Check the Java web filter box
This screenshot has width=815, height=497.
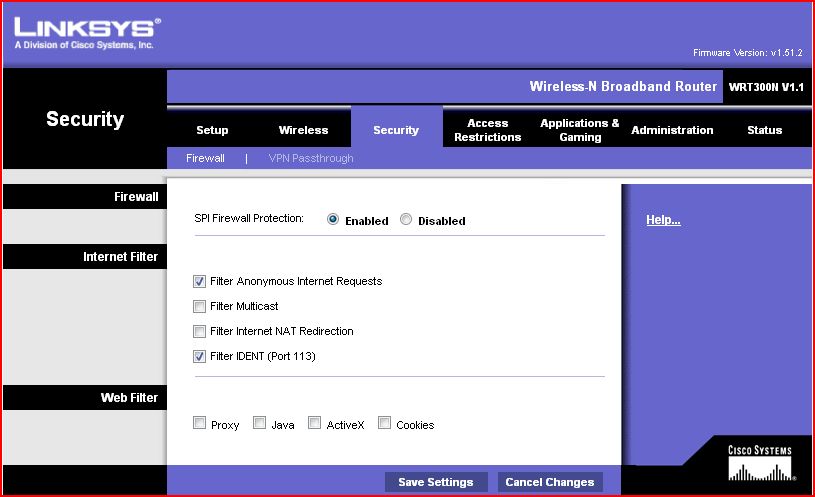(259, 424)
